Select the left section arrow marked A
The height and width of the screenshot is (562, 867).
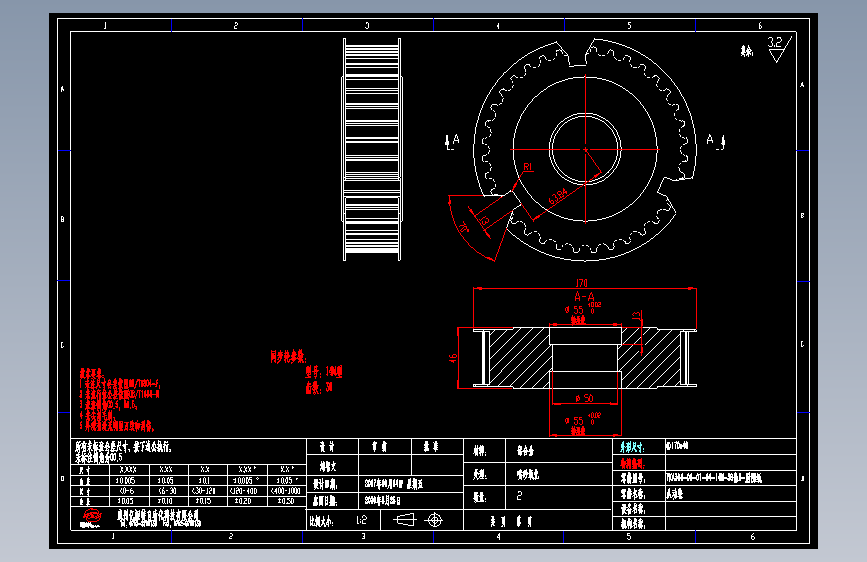[x=452, y=142]
